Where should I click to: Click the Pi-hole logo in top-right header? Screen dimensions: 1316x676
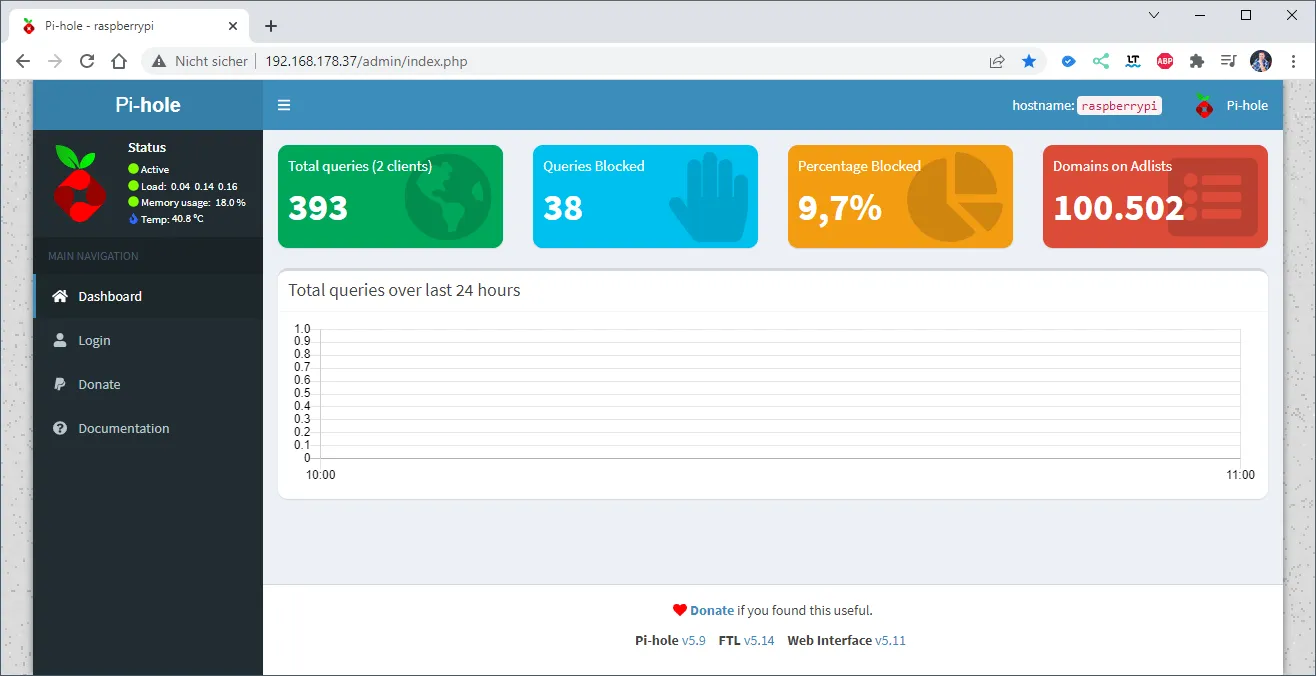(x=1204, y=105)
